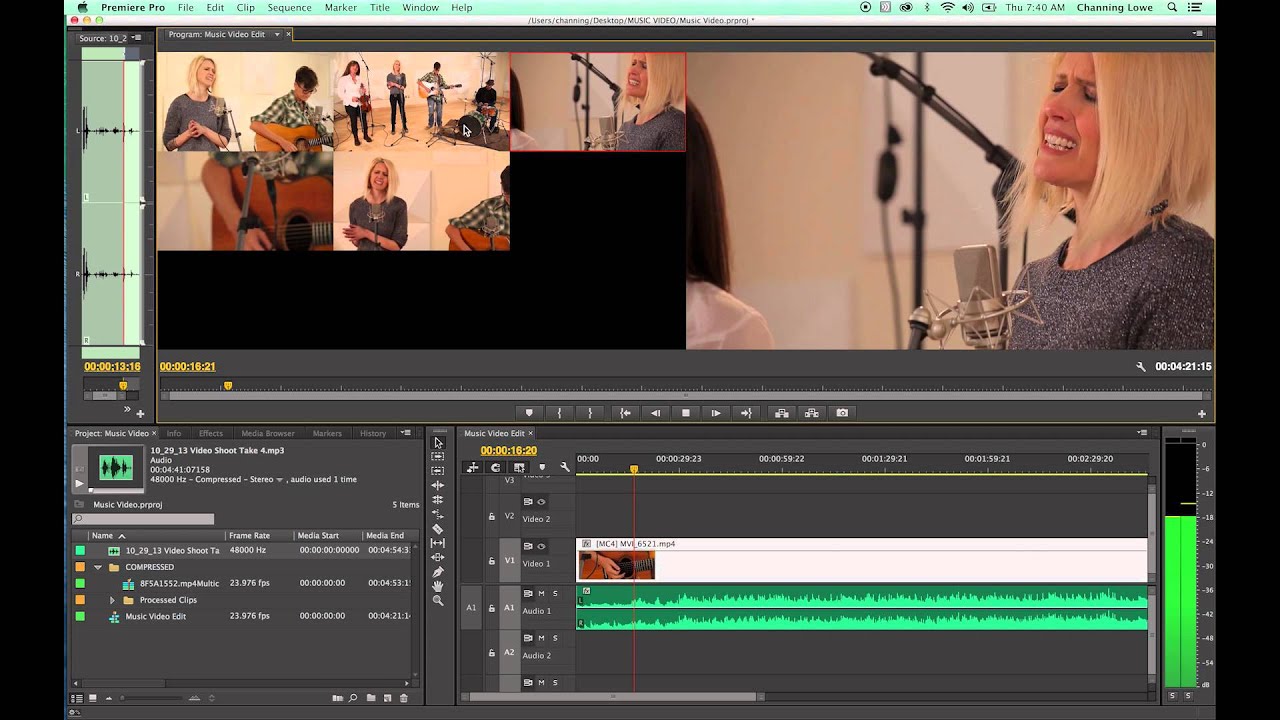Image resolution: width=1280 pixels, height=720 pixels.
Task: Open timeline display settings wrench
Action: 565,467
